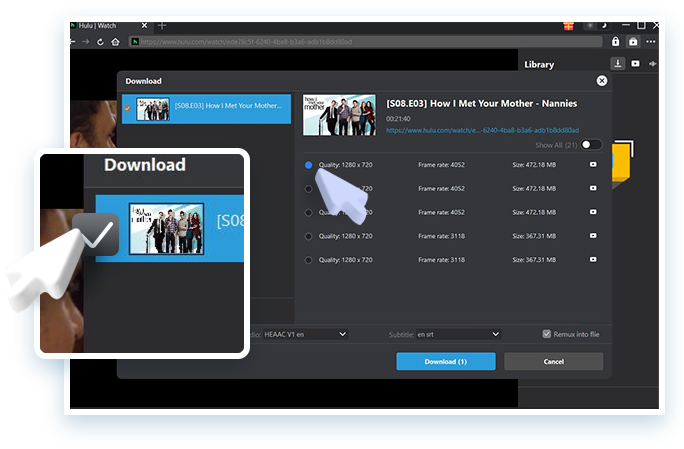The width and height of the screenshot is (684, 449).
Task: Switch to light theme sun icon
Action: (x=590, y=26)
